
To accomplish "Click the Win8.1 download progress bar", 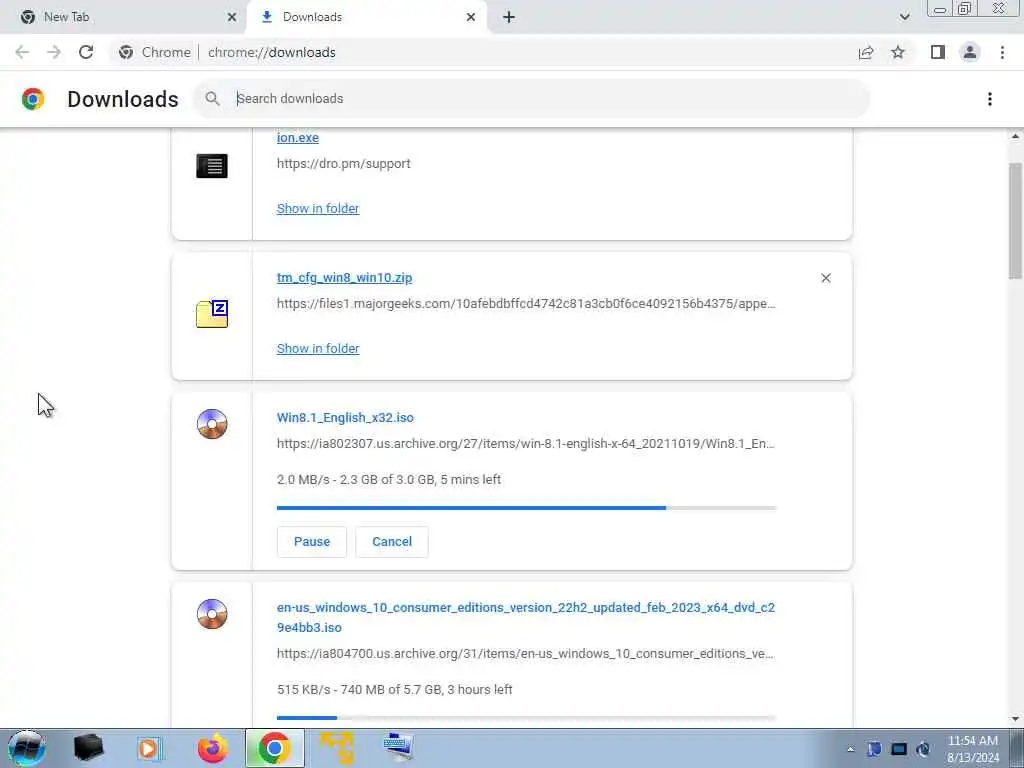I will [526, 507].
